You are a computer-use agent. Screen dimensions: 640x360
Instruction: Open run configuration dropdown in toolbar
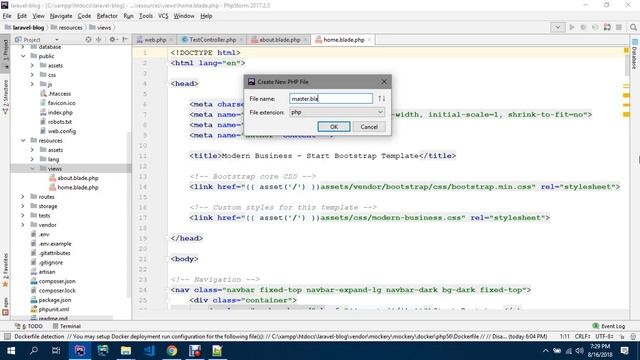558,27
